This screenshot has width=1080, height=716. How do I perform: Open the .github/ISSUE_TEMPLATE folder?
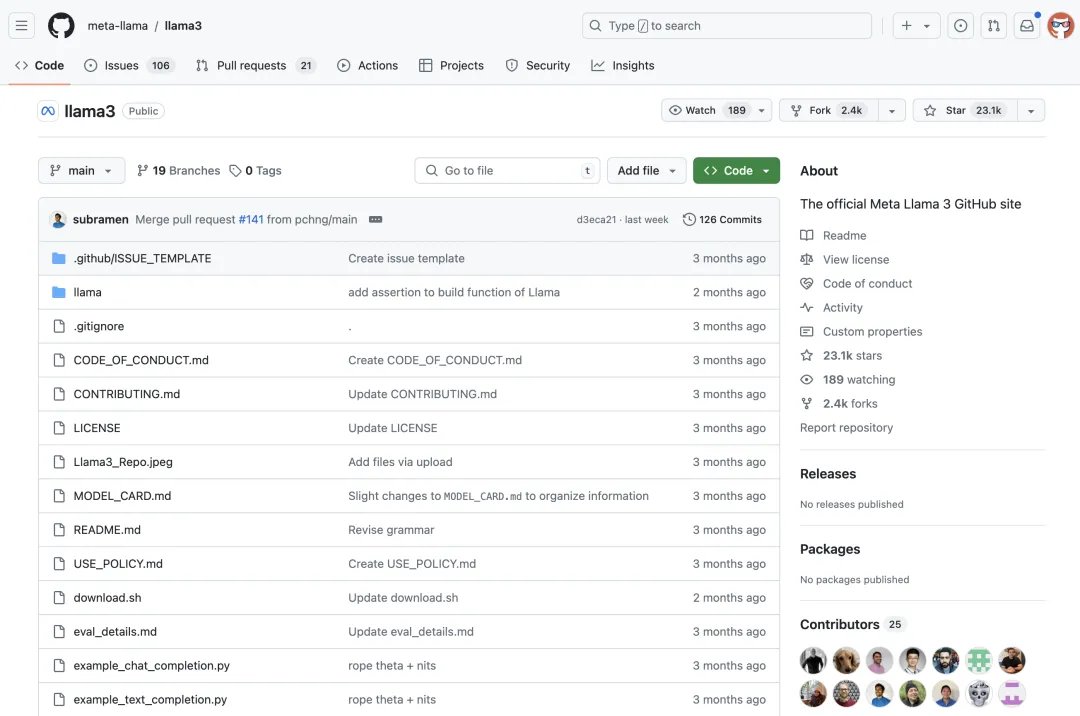coord(143,258)
